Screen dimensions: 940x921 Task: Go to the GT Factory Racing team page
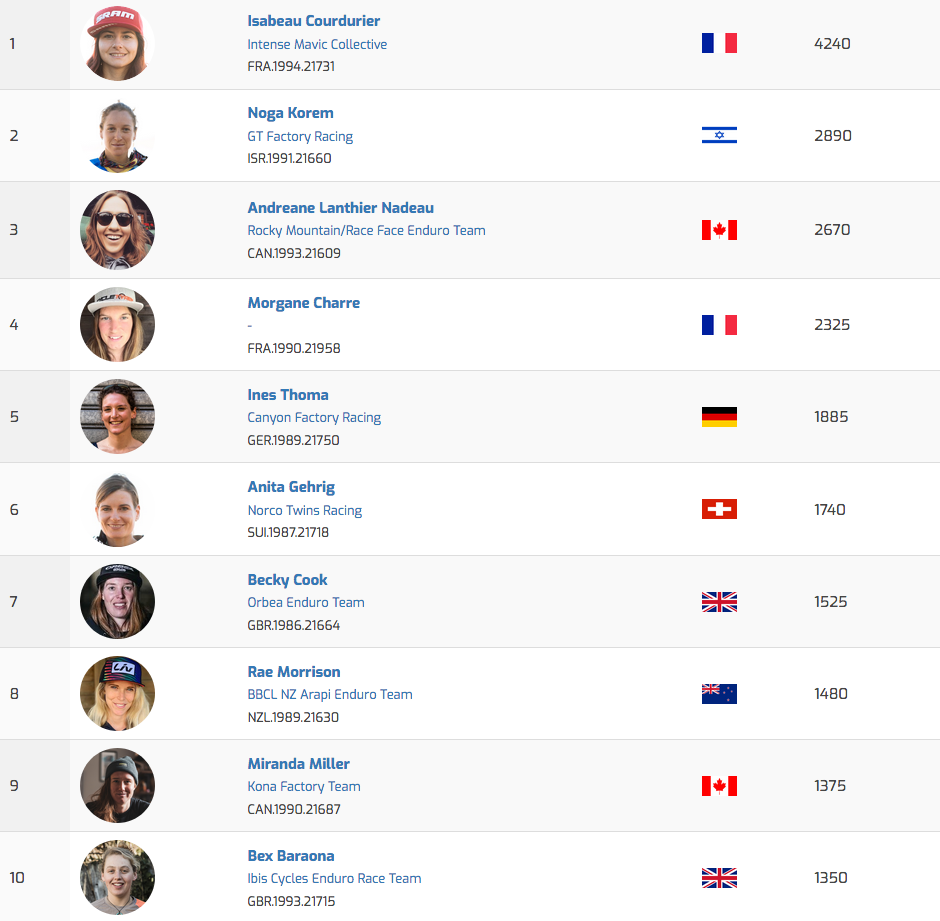300,136
